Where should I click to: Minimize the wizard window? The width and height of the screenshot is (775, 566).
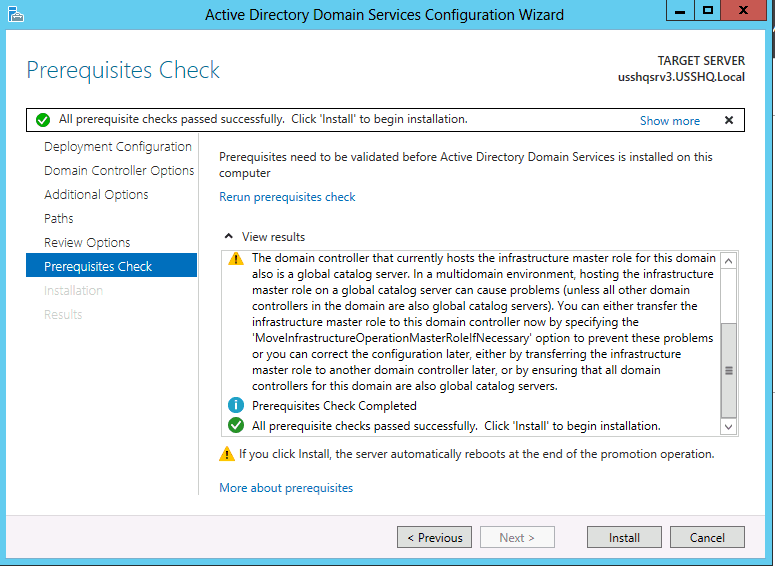680,10
